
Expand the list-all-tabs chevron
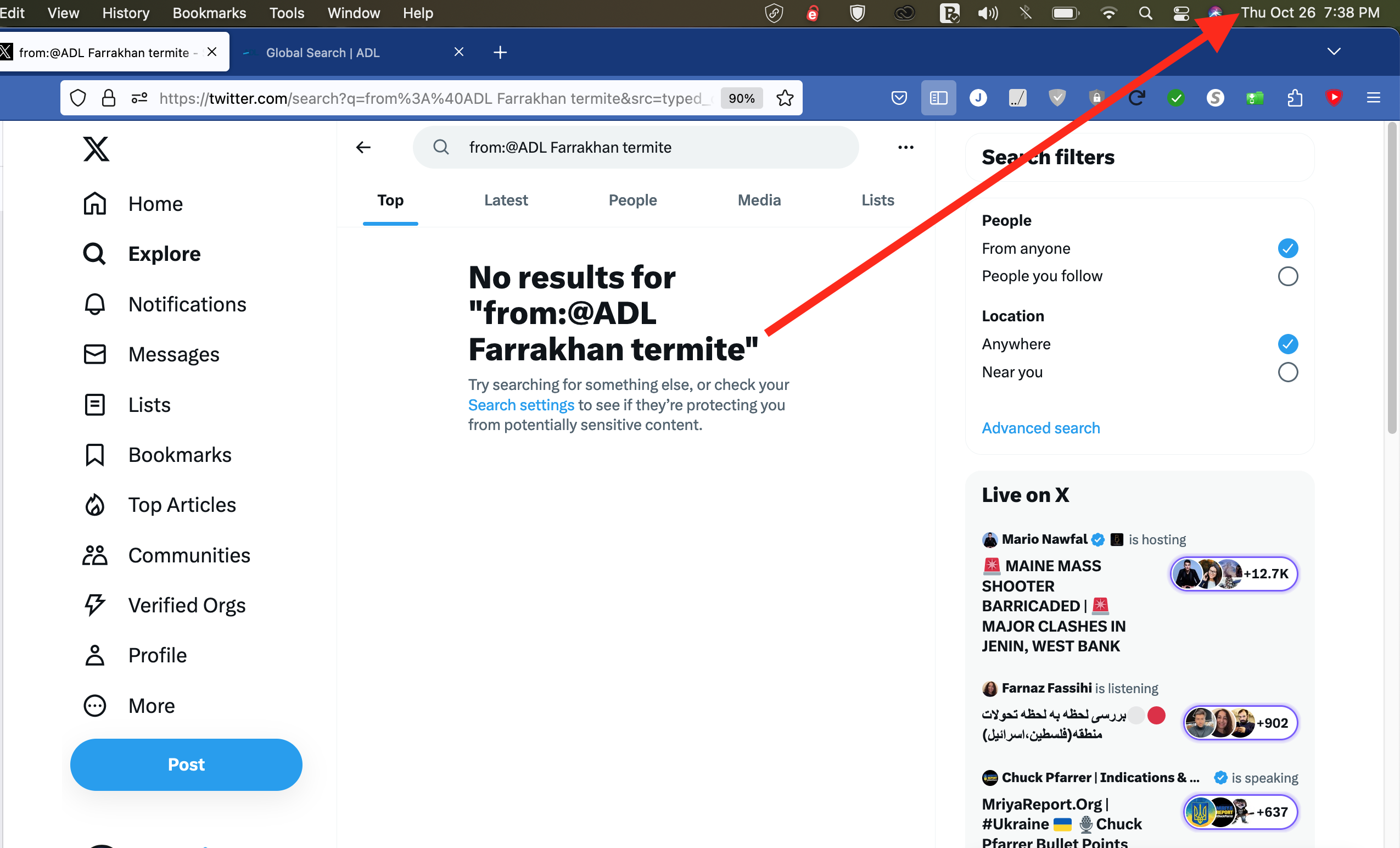[x=1334, y=52]
